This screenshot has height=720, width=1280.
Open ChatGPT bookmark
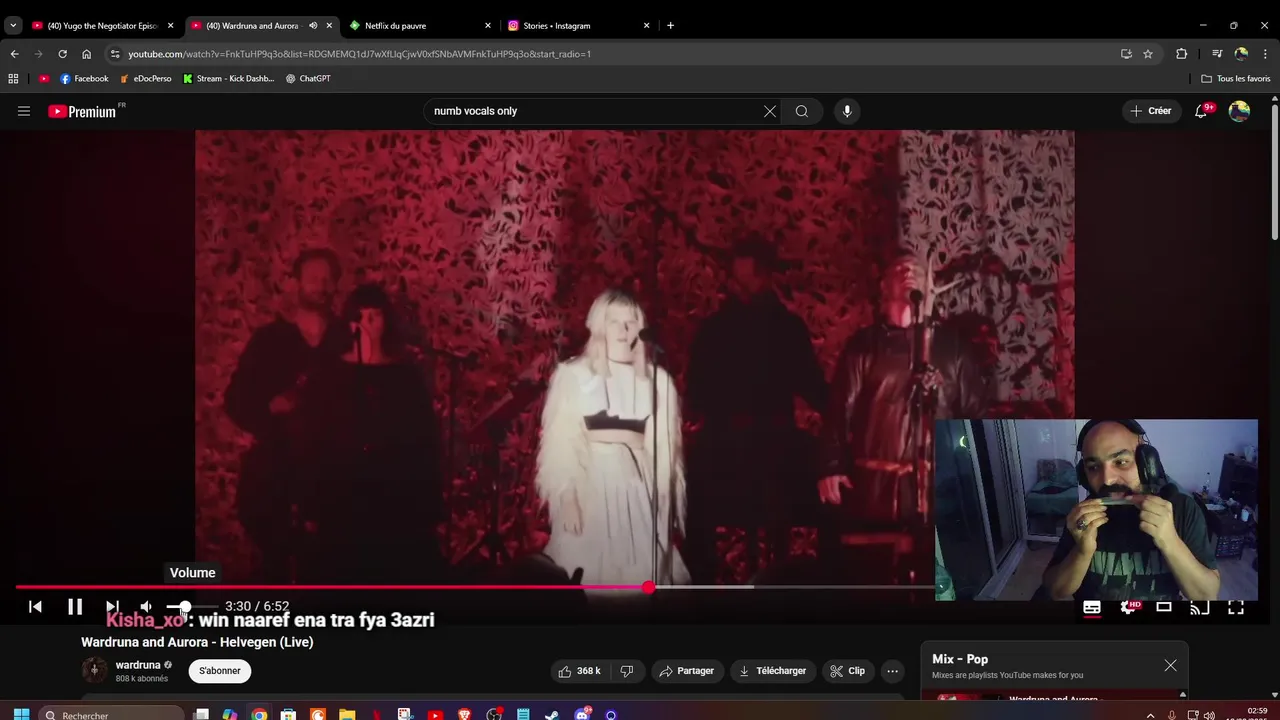[308, 78]
